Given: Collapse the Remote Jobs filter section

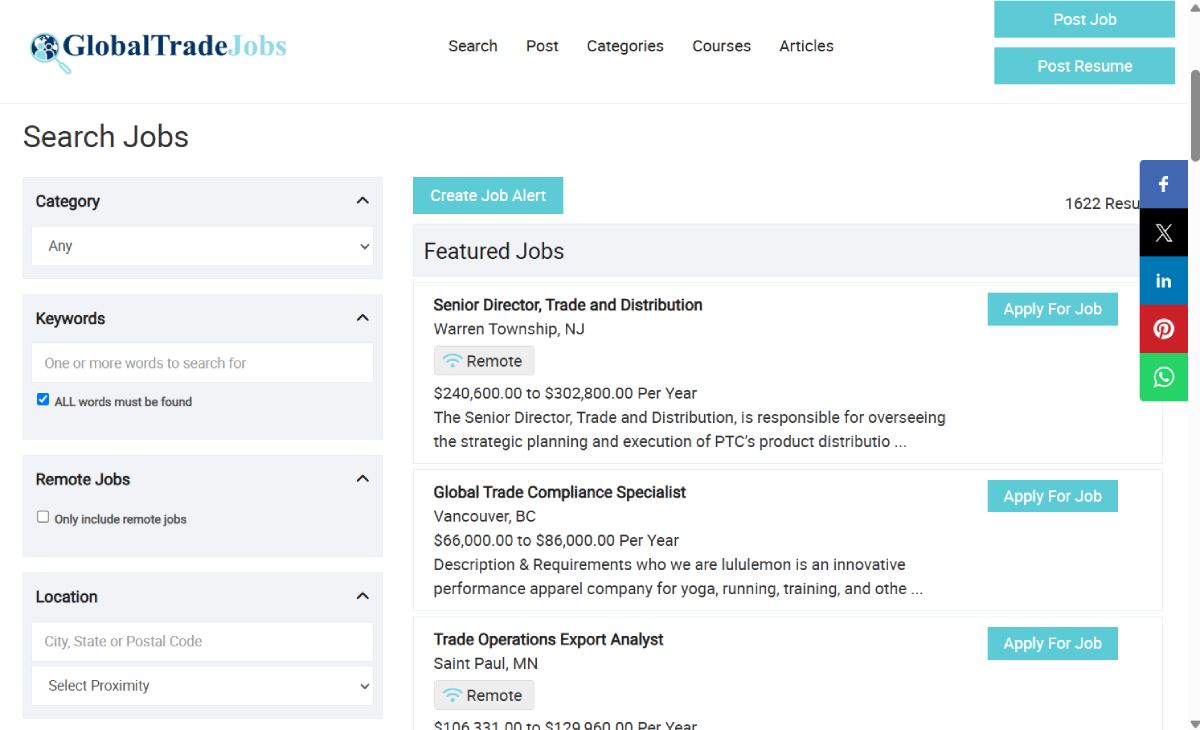Looking at the screenshot, I should [x=362, y=479].
